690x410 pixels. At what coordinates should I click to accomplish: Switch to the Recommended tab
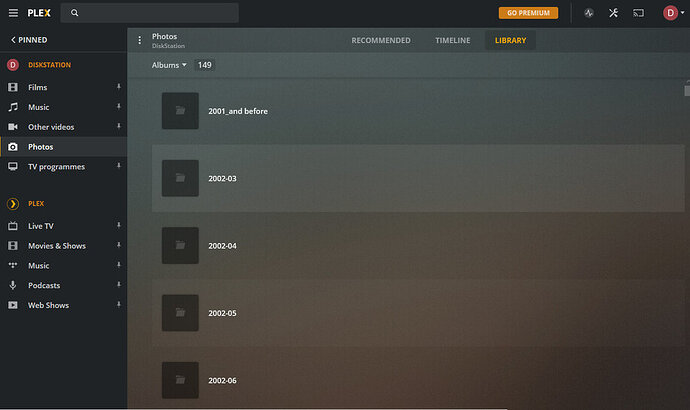pyautogui.click(x=381, y=40)
